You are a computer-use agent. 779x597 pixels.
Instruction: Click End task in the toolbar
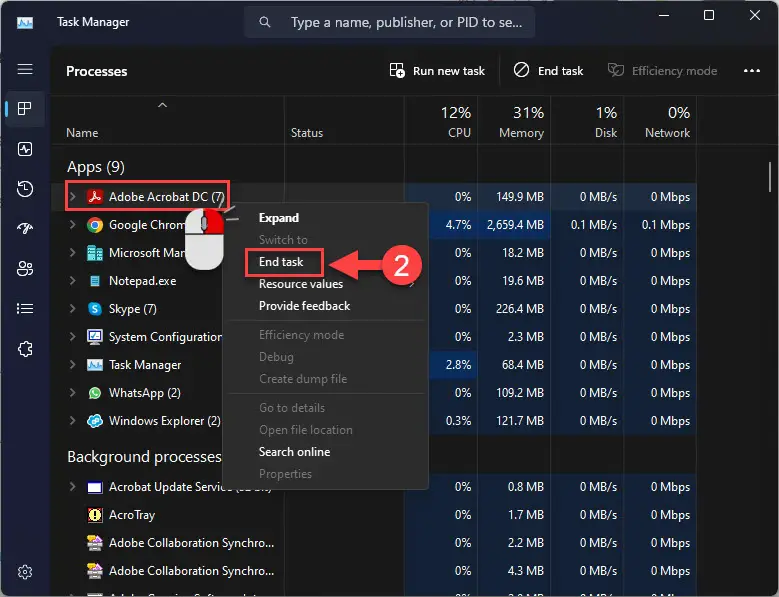[x=548, y=71]
